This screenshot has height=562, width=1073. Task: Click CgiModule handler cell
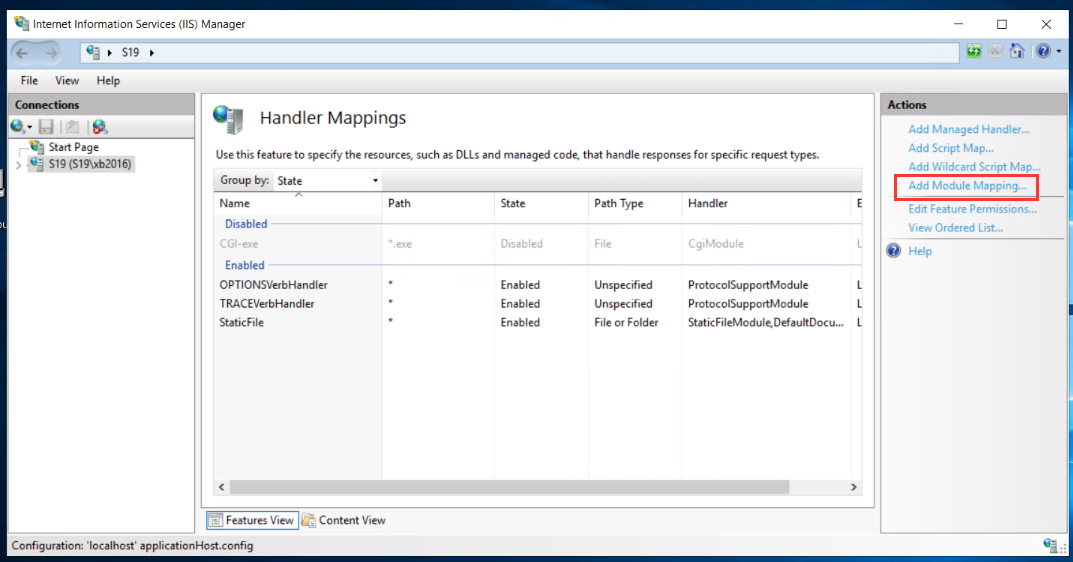[x=715, y=244]
